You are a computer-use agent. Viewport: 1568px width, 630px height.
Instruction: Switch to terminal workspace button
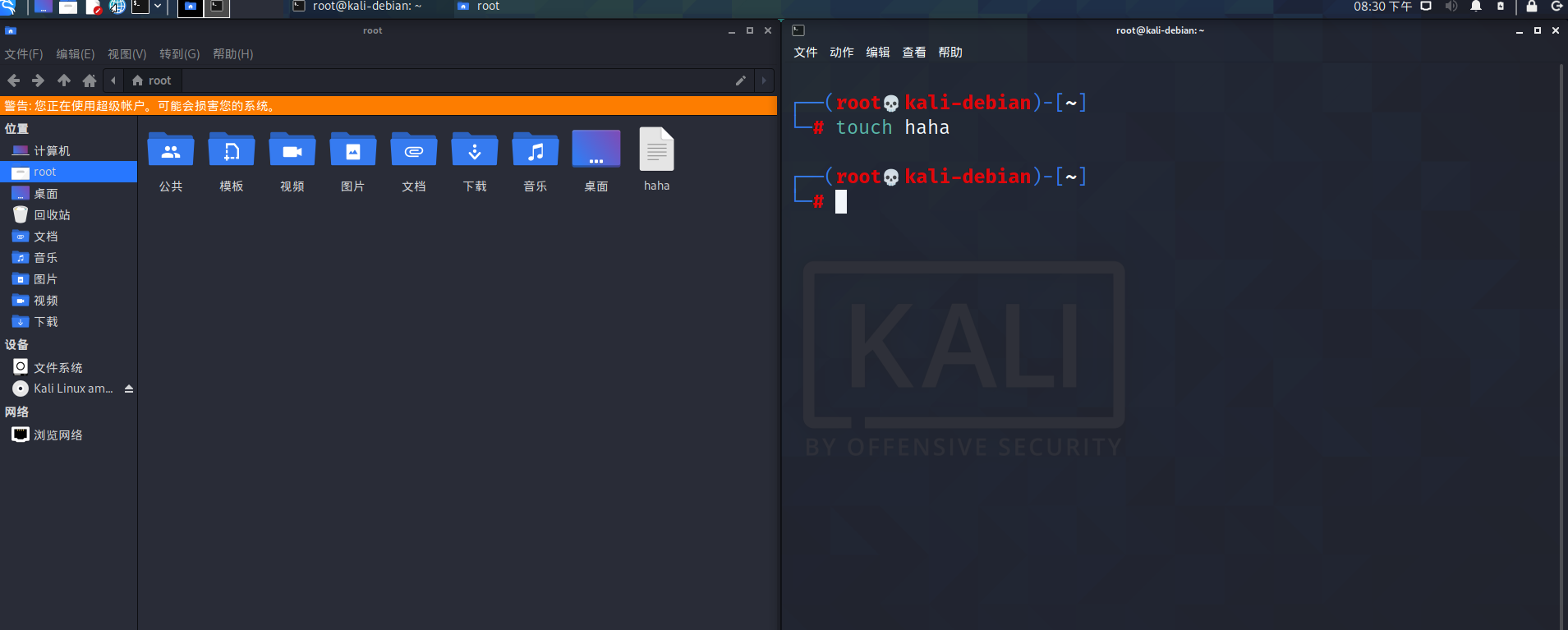(217, 7)
